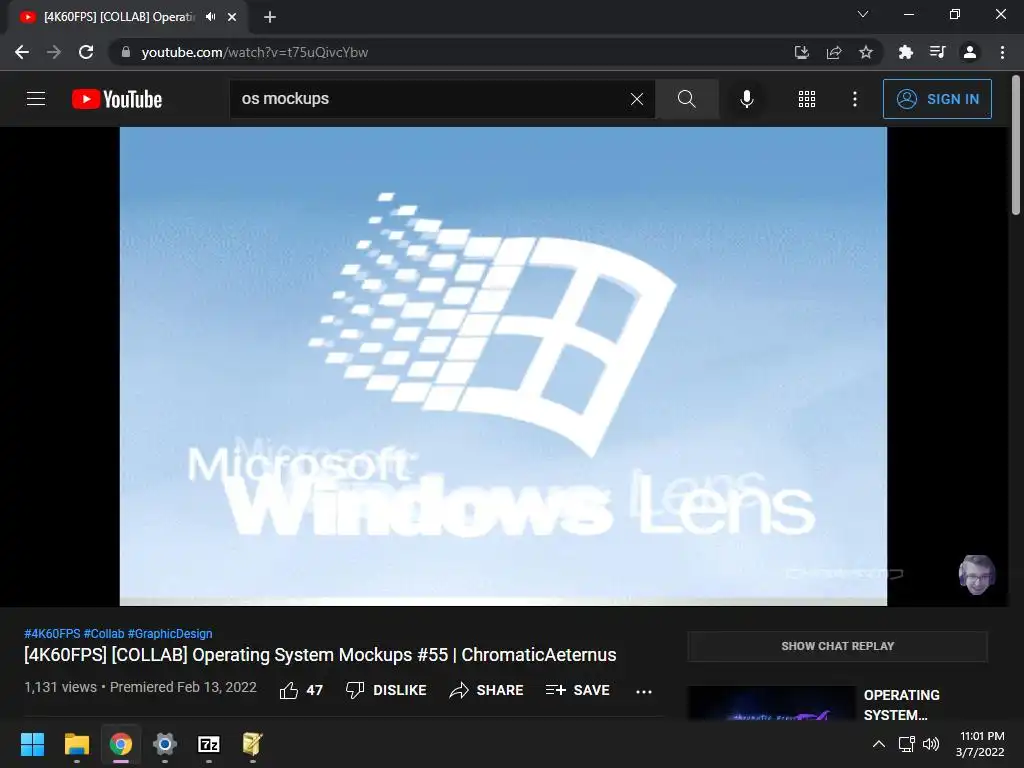Clear the search box text
1024x768 pixels.
(x=637, y=99)
